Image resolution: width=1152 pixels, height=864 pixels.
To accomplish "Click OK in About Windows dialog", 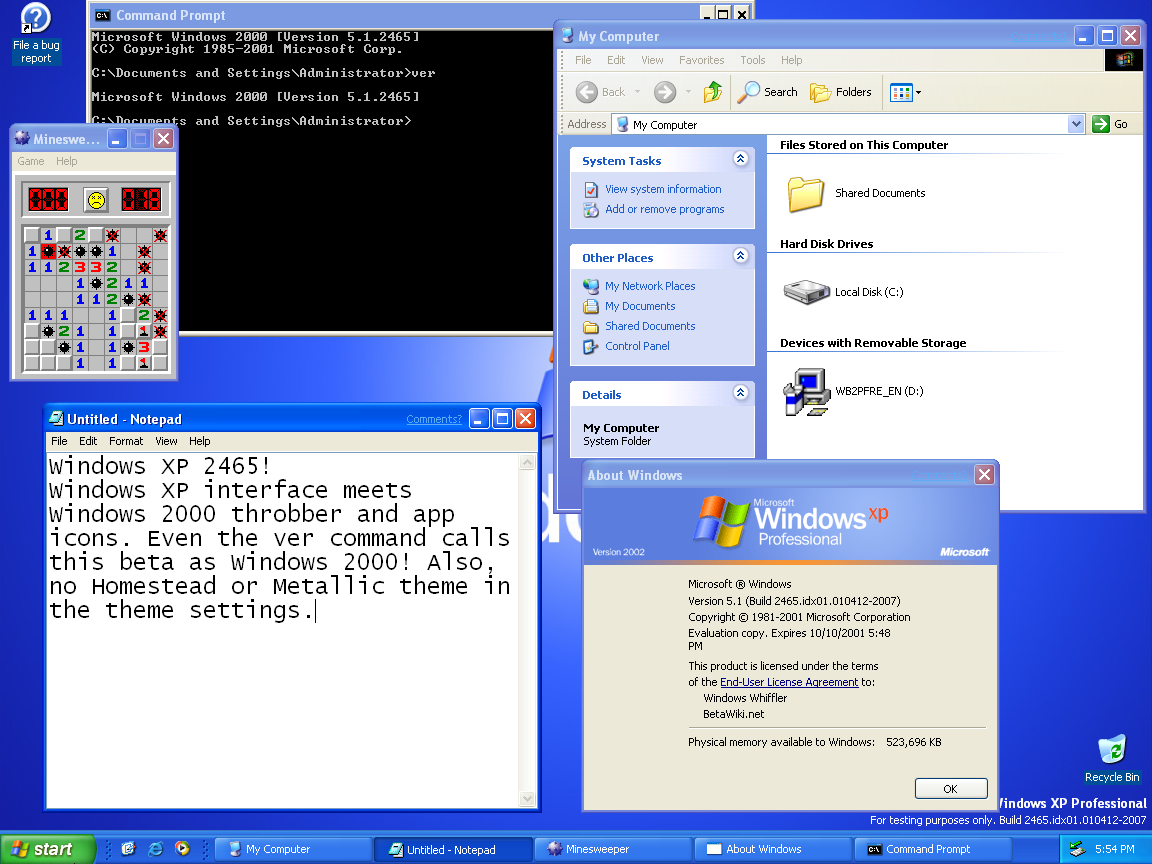I will tap(951, 788).
